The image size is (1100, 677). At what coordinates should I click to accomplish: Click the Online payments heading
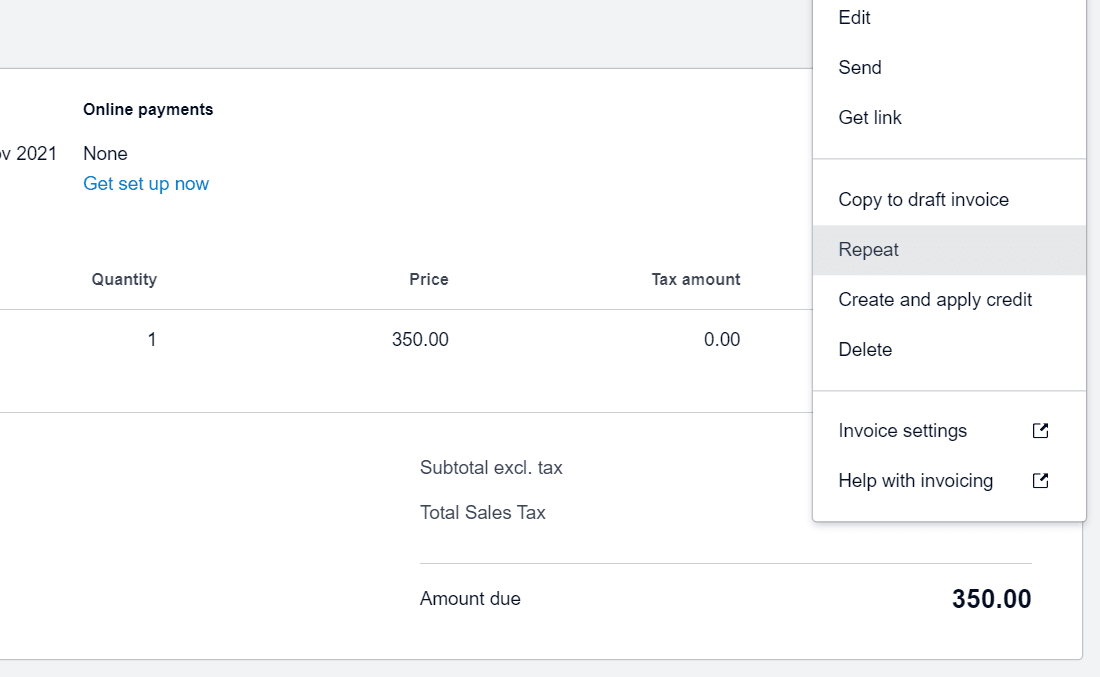coord(148,109)
